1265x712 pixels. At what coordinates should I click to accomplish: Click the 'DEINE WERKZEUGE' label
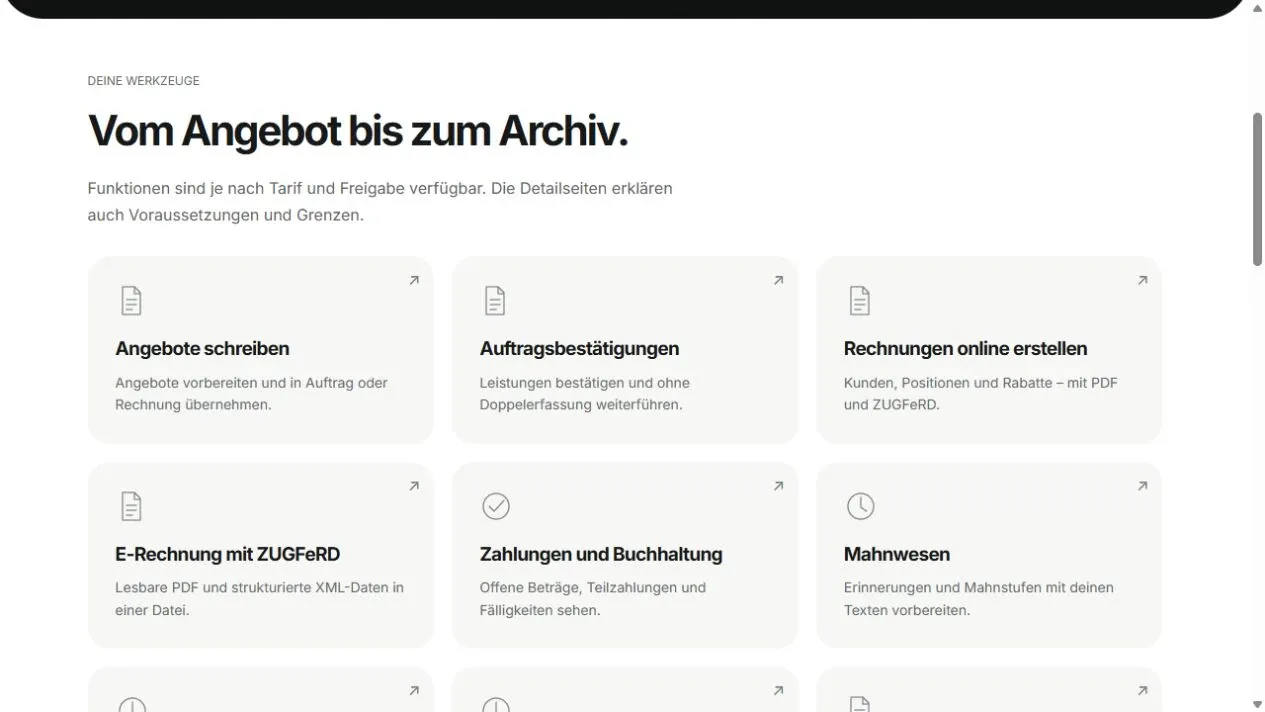(143, 81)
